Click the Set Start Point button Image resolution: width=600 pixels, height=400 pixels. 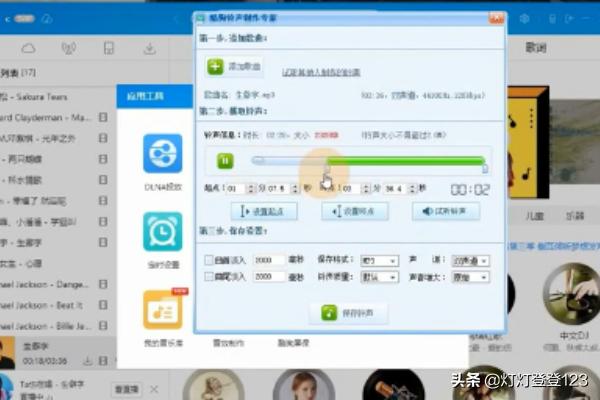(x=264, y=211)
